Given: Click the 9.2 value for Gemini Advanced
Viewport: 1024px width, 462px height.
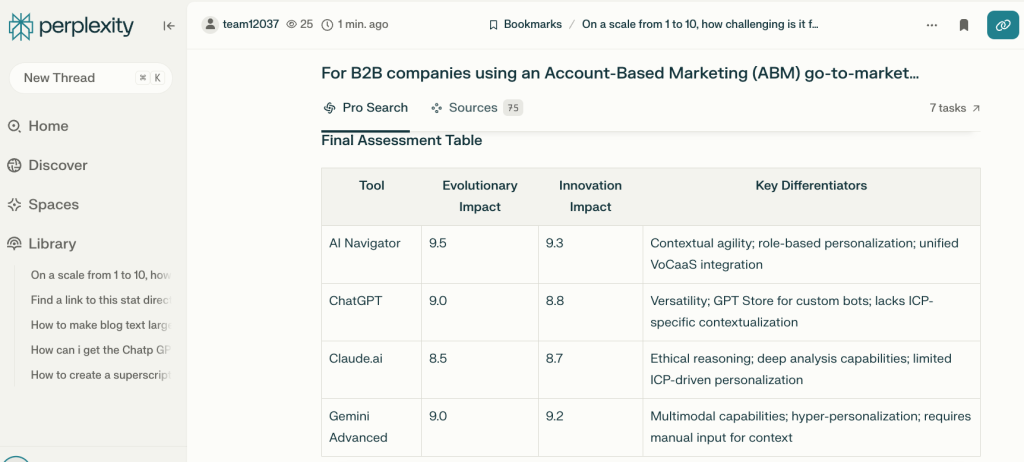Looking at the screenshot, I should point(554,416).
